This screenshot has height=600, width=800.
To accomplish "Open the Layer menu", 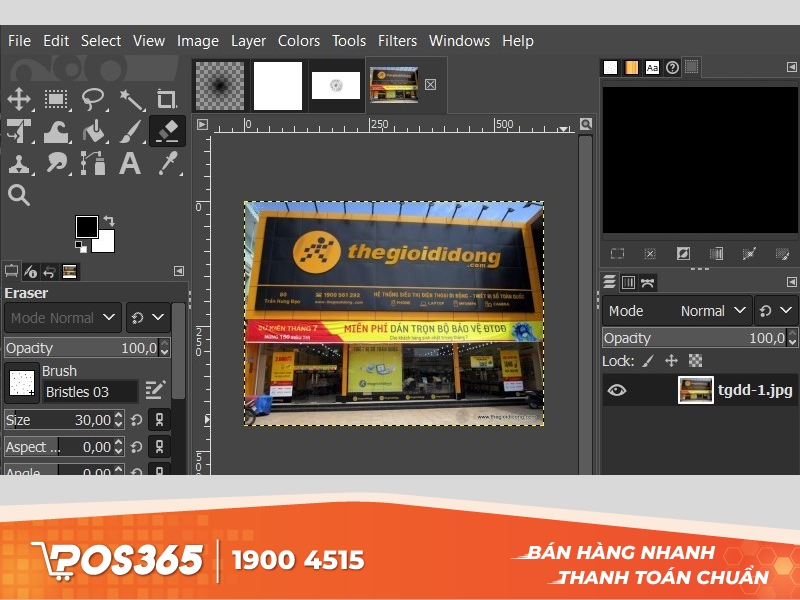I will [248, 41].
